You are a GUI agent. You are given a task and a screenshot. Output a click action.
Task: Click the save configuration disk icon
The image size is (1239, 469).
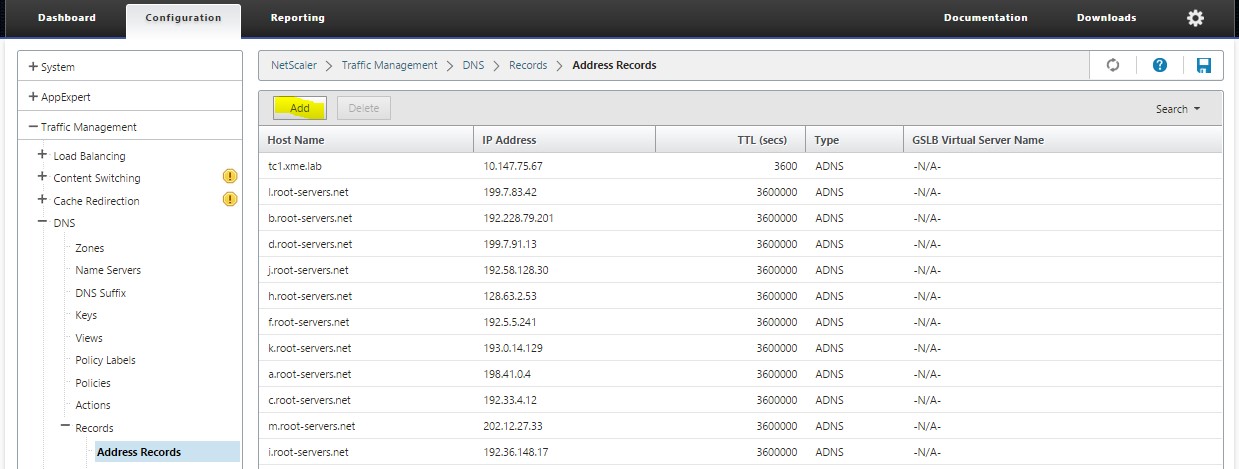pyautogui.click(x=1203, y=65)
